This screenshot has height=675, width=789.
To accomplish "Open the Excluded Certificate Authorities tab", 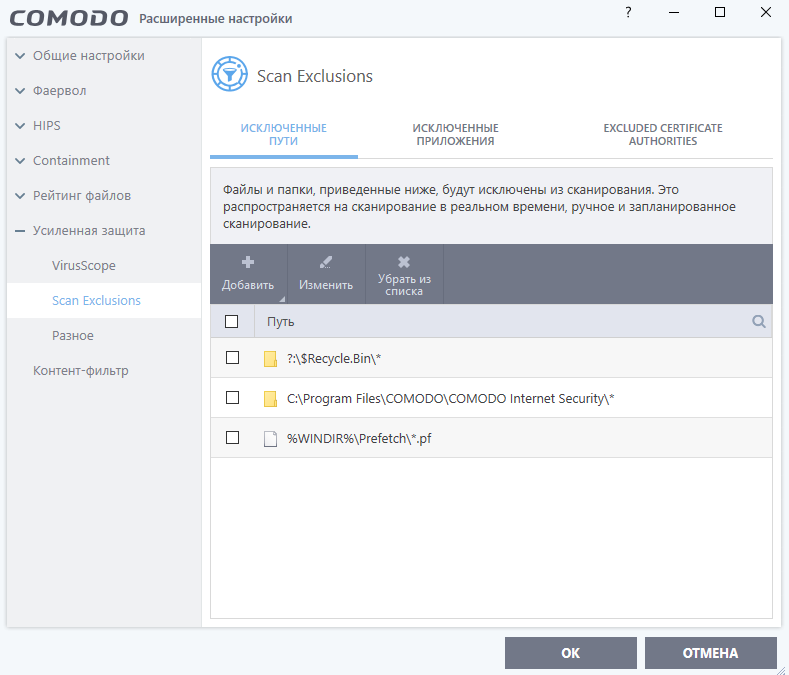I will (662, 135).
